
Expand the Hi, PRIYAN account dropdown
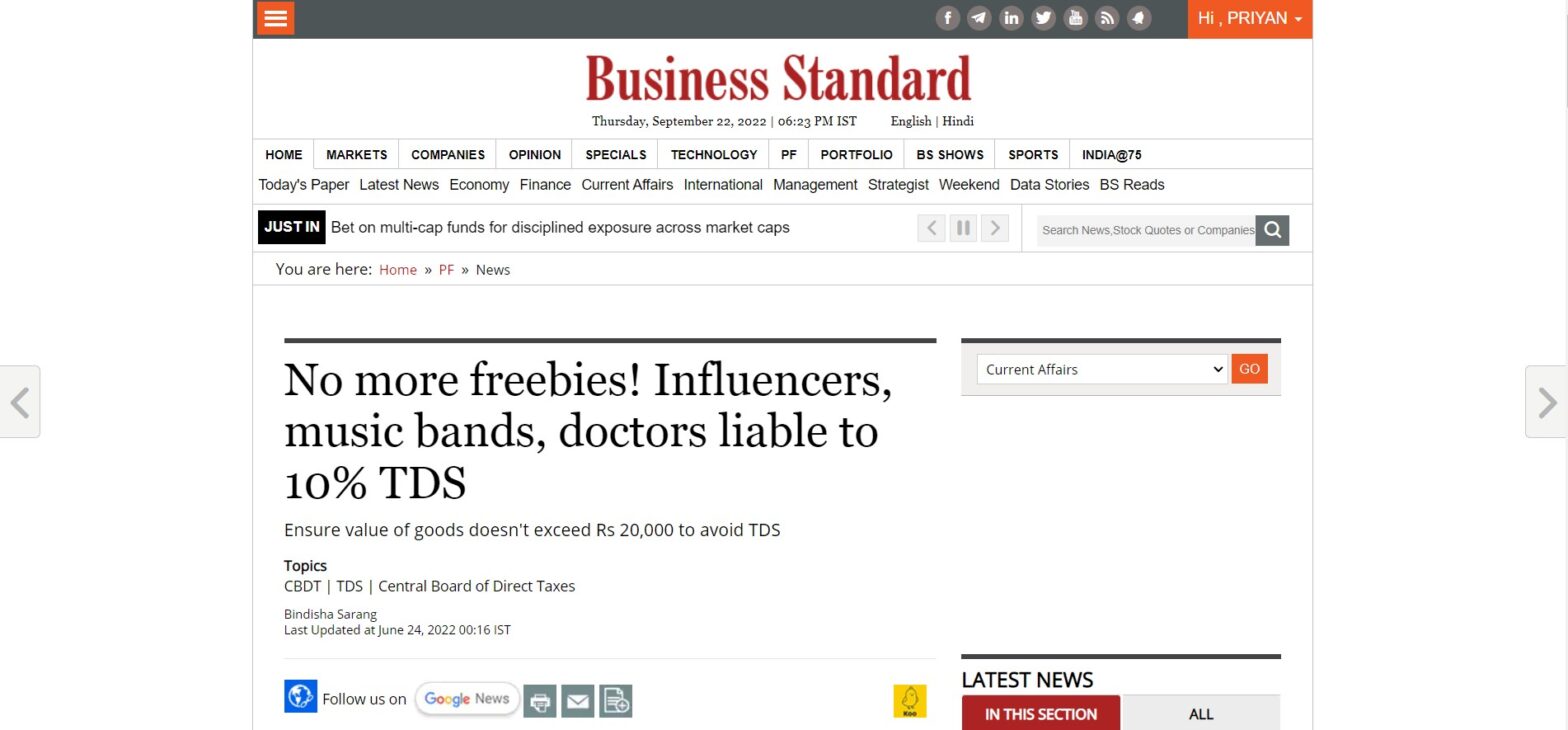(1250, 19)
